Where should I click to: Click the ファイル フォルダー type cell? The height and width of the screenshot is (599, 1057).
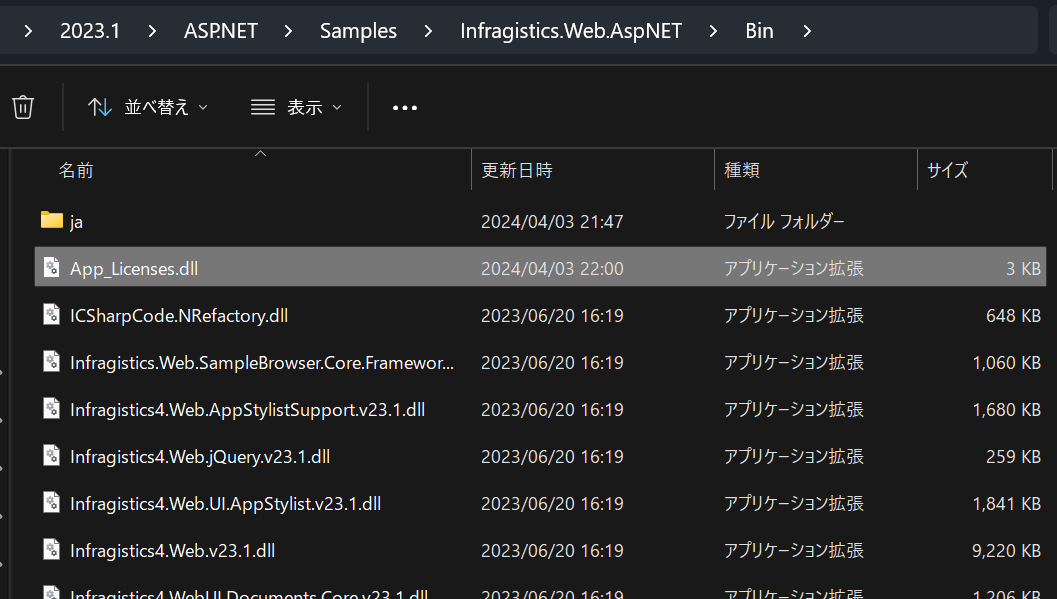click(x=784, y=222)
